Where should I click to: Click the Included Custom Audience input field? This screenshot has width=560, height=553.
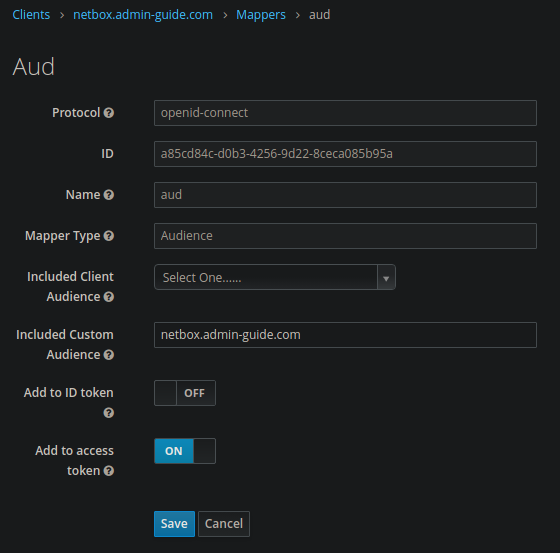[345, 335]
